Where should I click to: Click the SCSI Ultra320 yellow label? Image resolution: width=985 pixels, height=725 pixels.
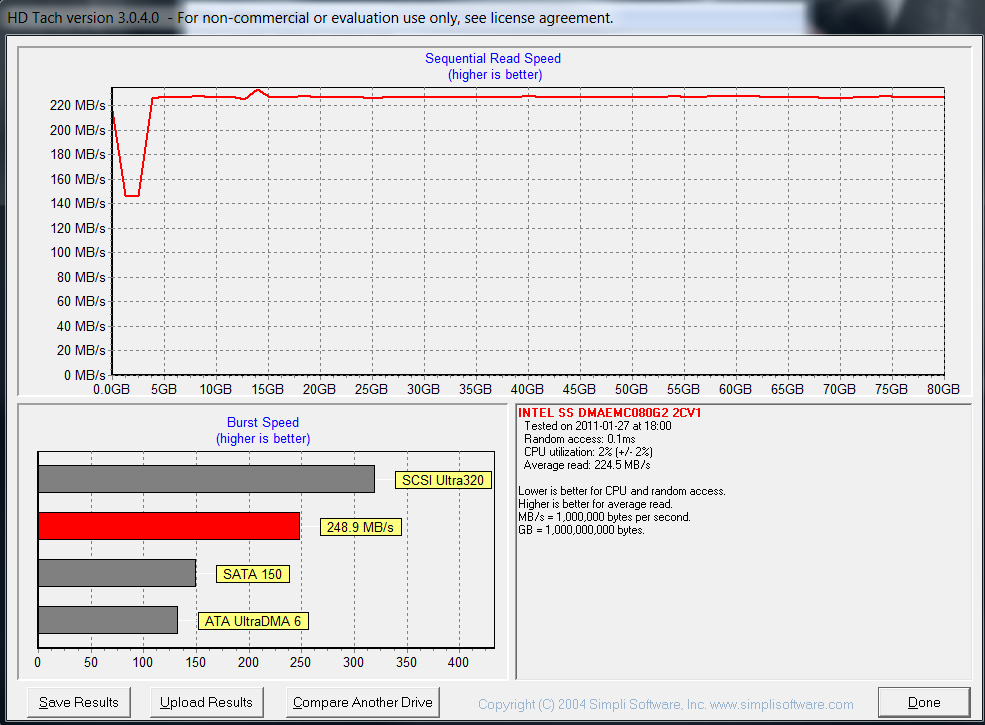[443, 480]
